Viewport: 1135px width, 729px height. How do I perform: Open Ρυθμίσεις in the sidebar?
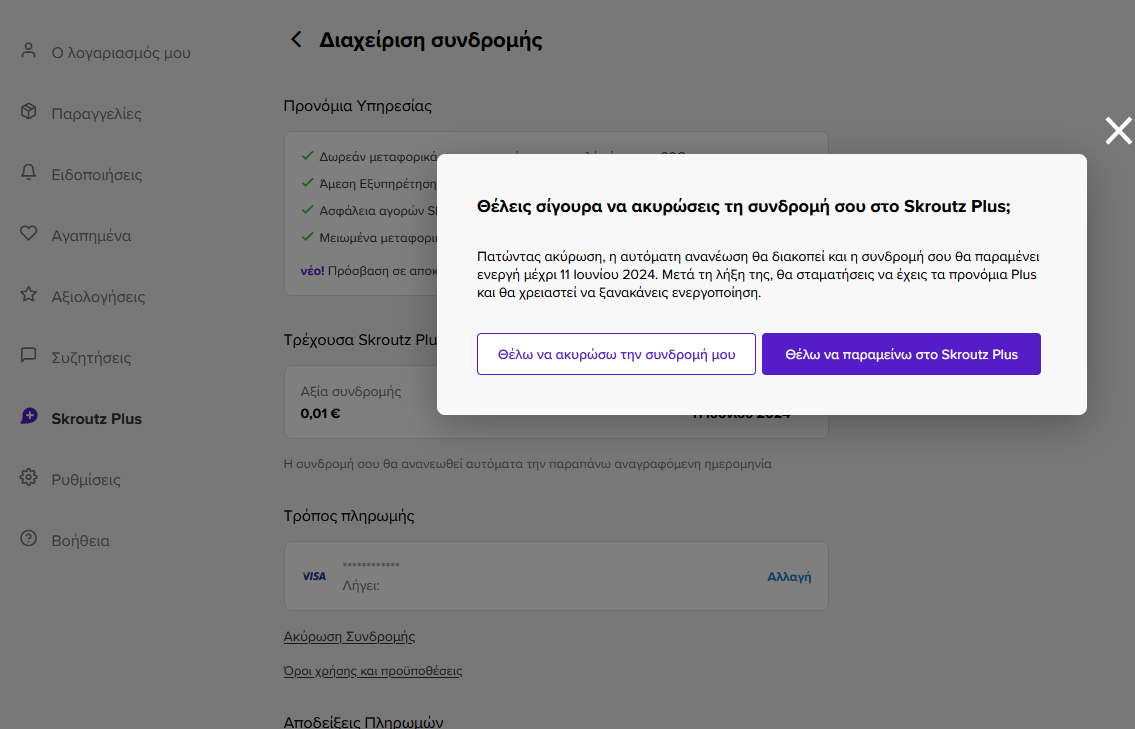coord(86,479)
